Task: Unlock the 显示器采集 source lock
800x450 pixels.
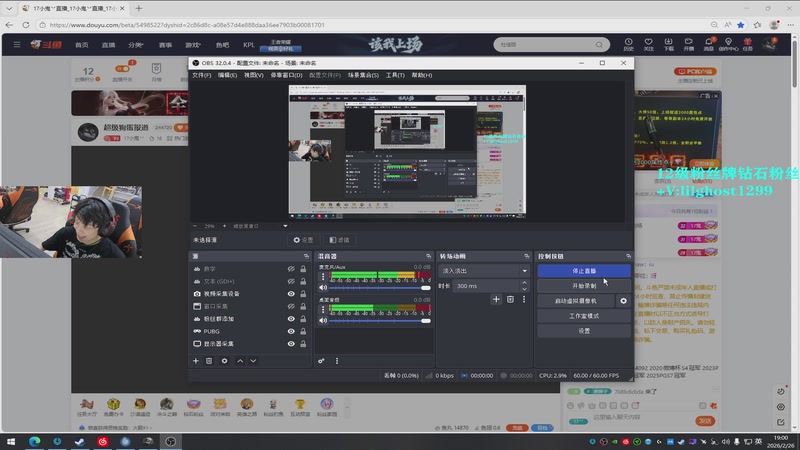Action: coord(303,344)
